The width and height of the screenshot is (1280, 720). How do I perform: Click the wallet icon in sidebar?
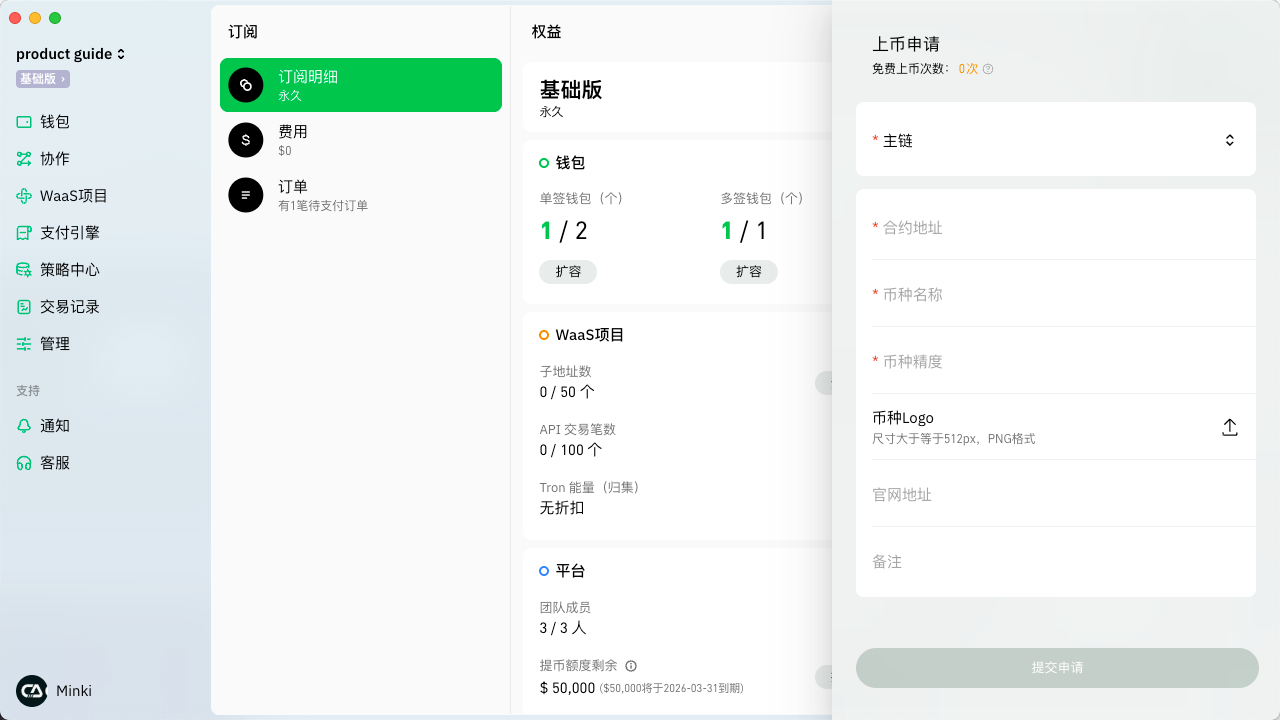24,122
